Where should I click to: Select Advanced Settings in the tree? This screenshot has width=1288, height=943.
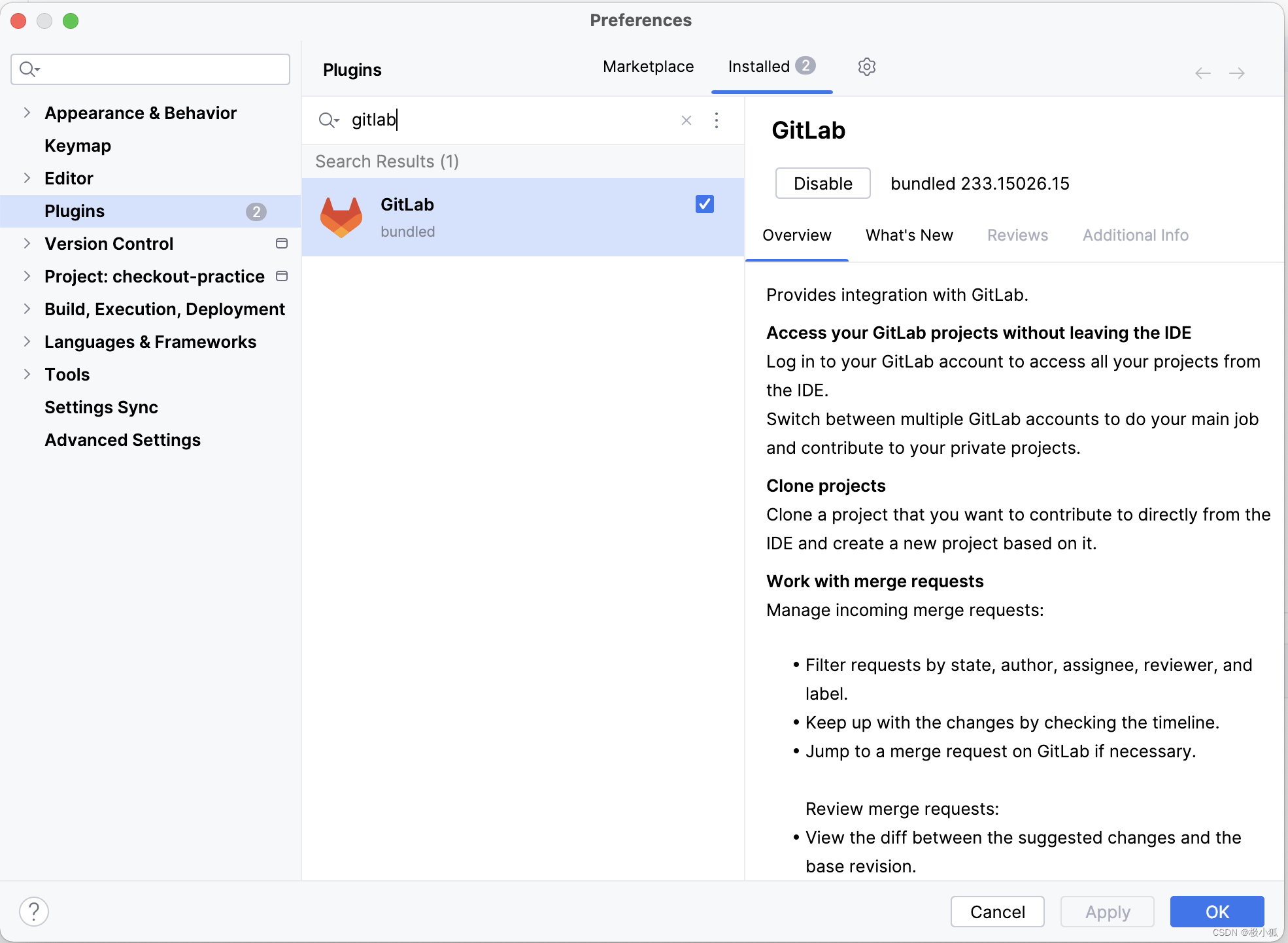click(x=123, y=439)
